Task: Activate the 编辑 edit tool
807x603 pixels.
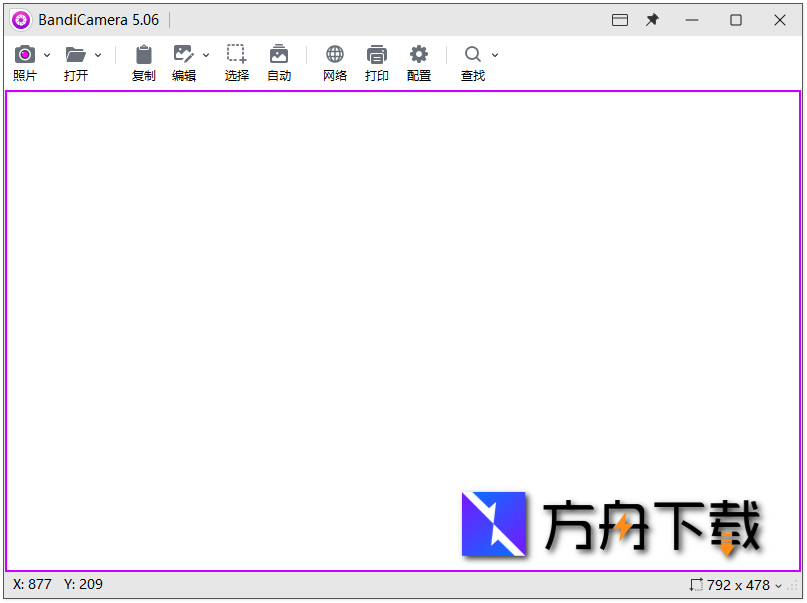Action: pos(184,55)
